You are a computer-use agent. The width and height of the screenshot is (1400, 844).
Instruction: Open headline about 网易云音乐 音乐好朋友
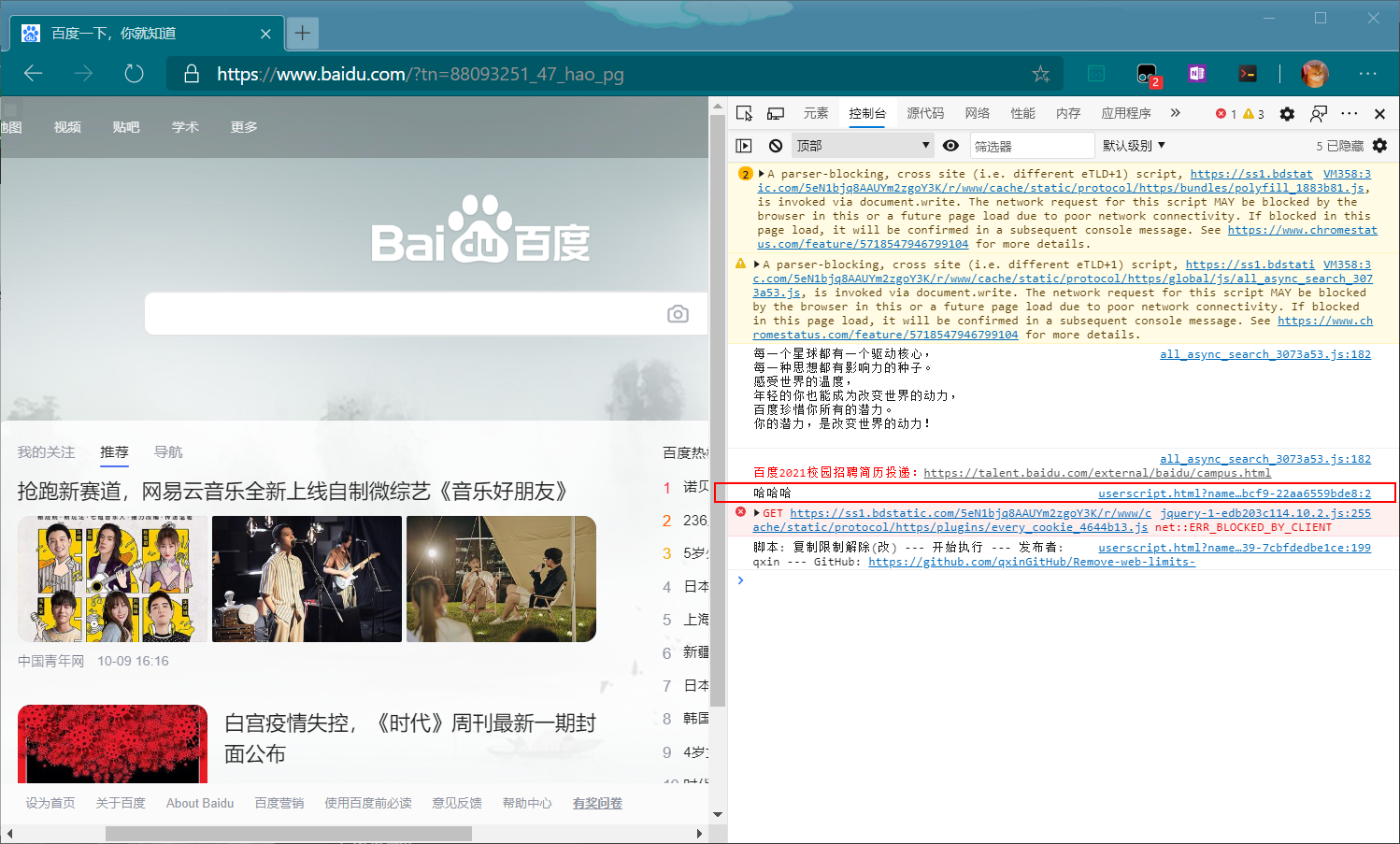pyautogui.click(x=293, y=492)
